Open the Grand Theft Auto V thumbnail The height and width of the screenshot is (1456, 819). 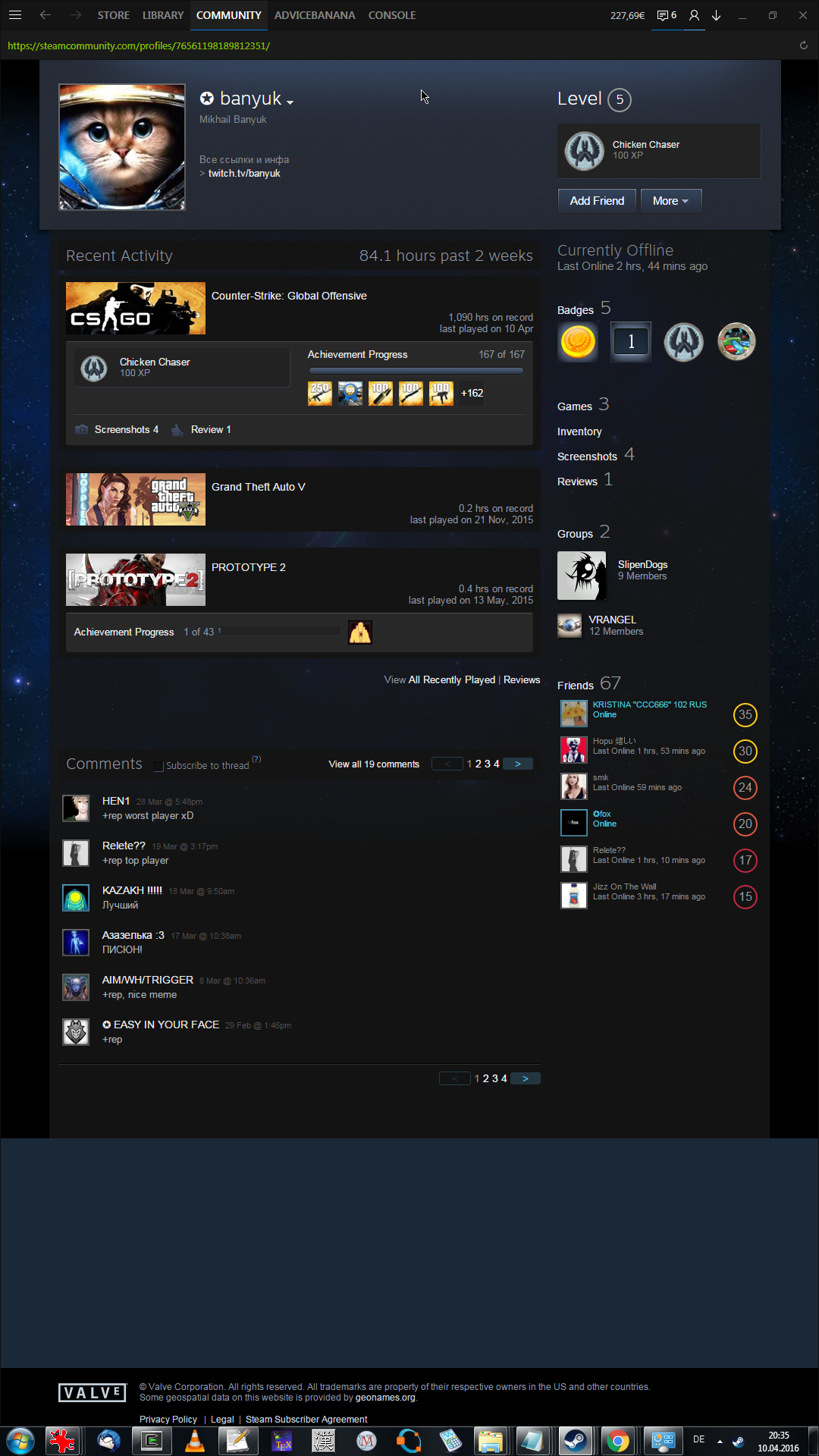click(x=136, y=500)
